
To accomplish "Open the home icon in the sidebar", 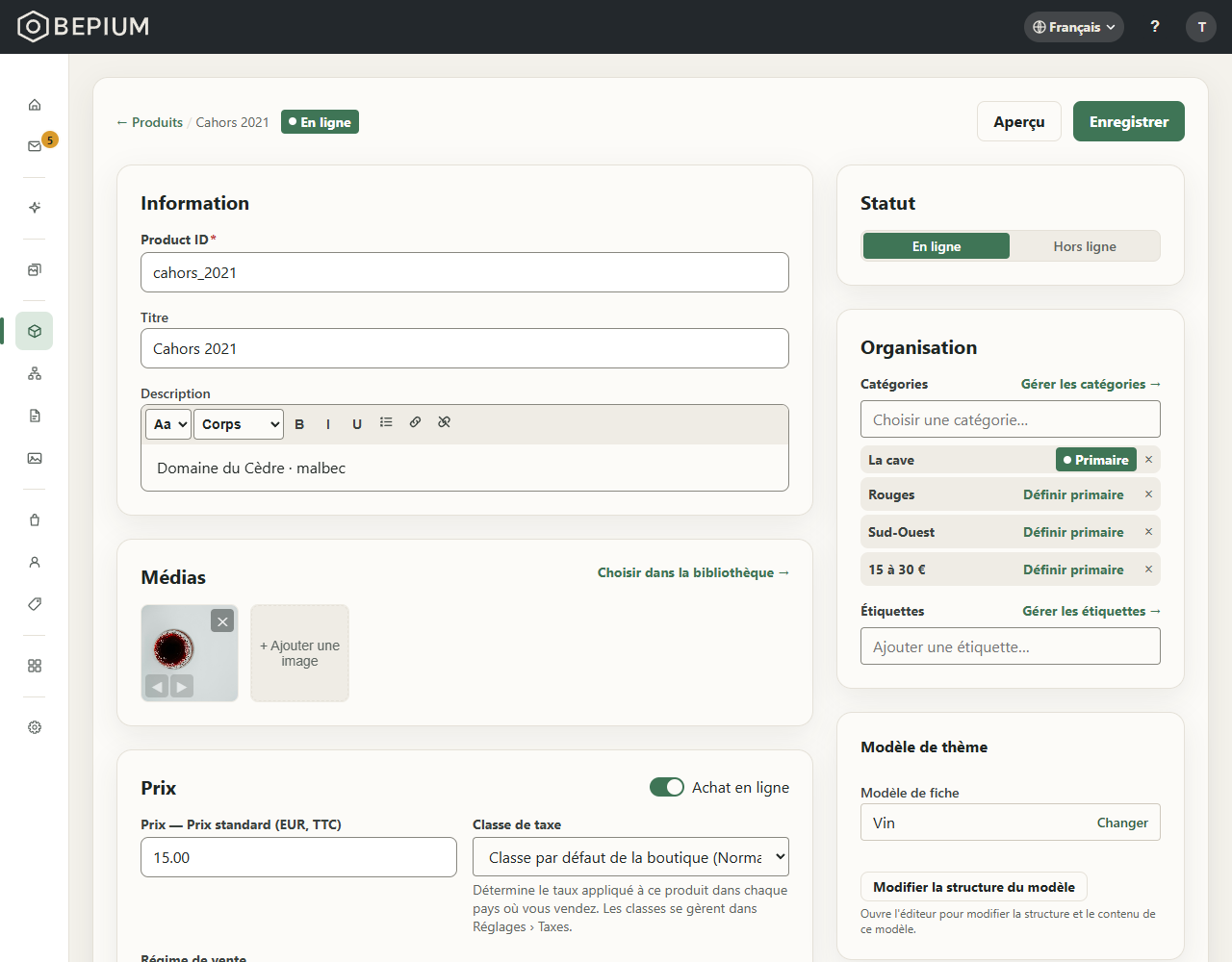I will point(35,105).
